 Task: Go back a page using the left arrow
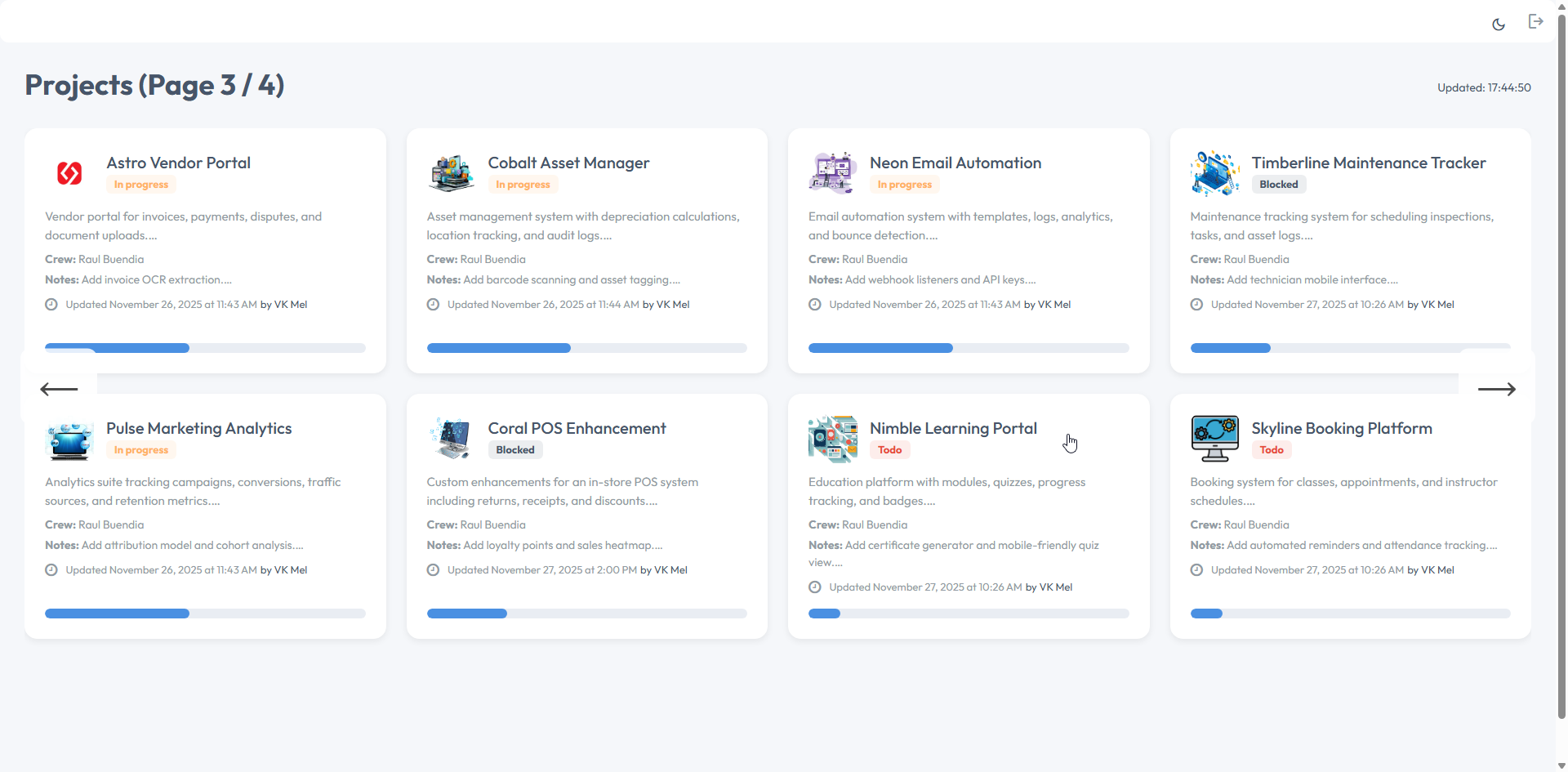pyautogui.click(x=58, y=389)
